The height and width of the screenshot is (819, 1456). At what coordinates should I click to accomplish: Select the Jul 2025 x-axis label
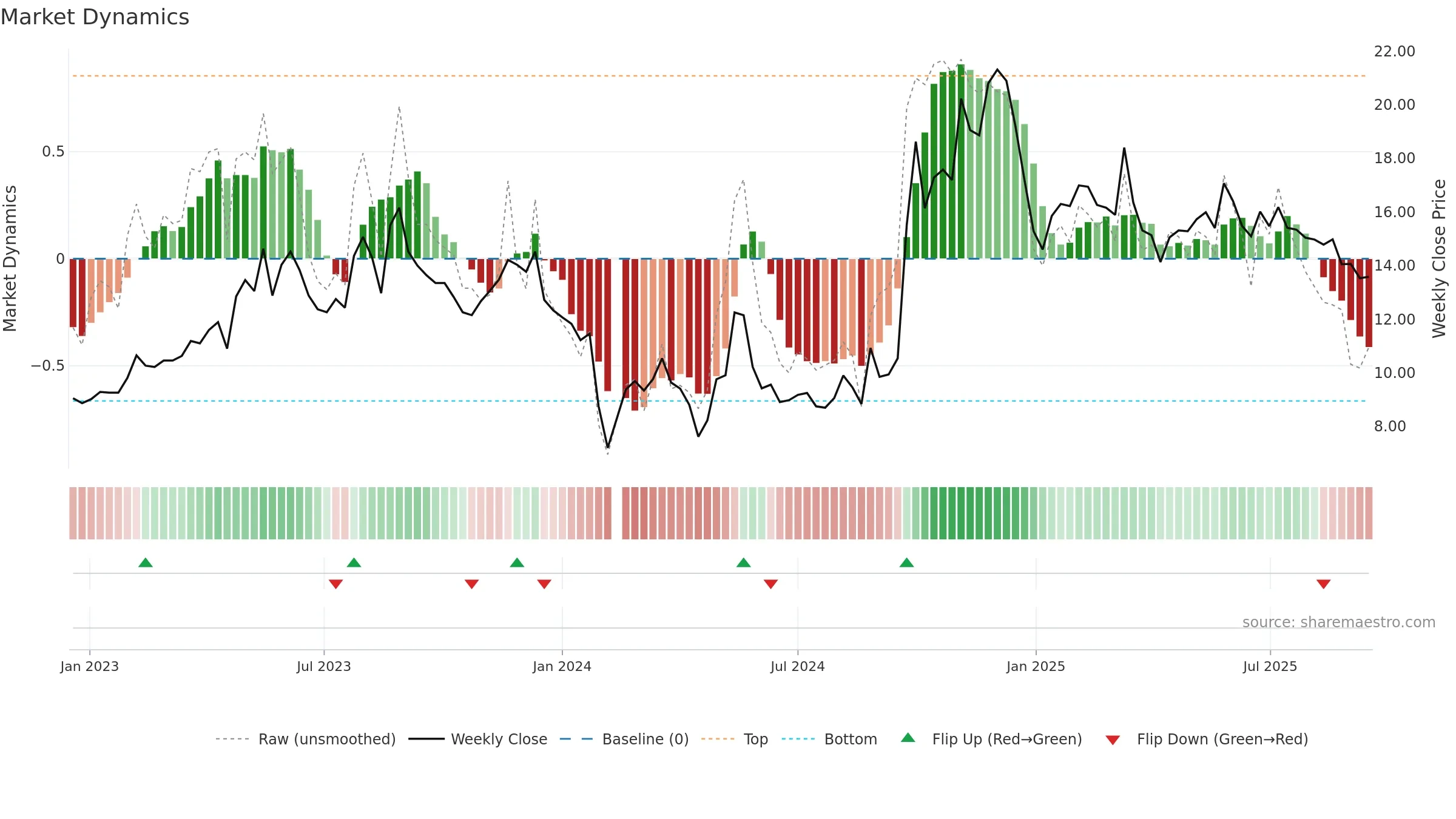(1270, 666)
